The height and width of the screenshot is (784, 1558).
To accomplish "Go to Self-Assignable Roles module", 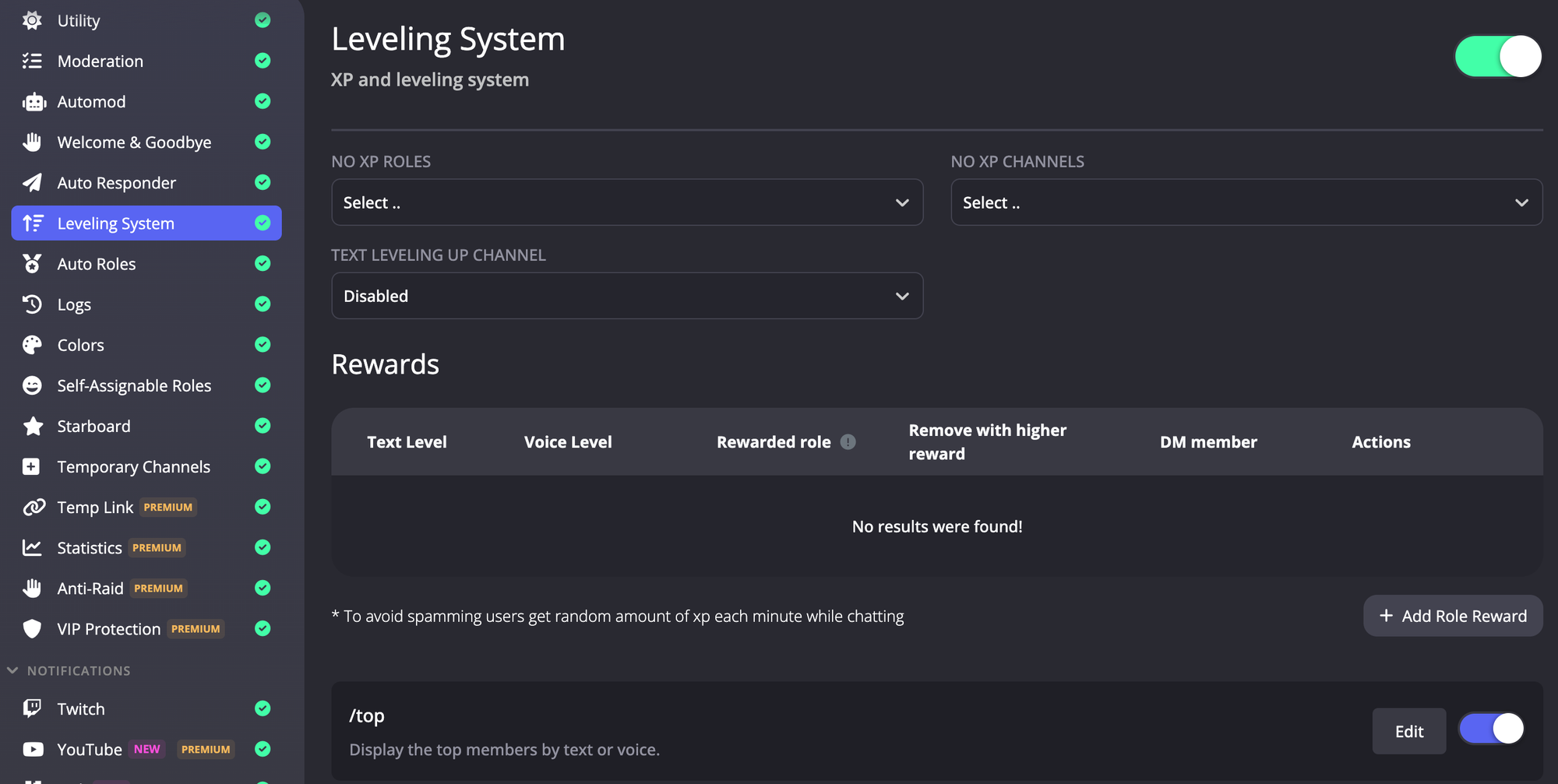I will click(134, 385).
